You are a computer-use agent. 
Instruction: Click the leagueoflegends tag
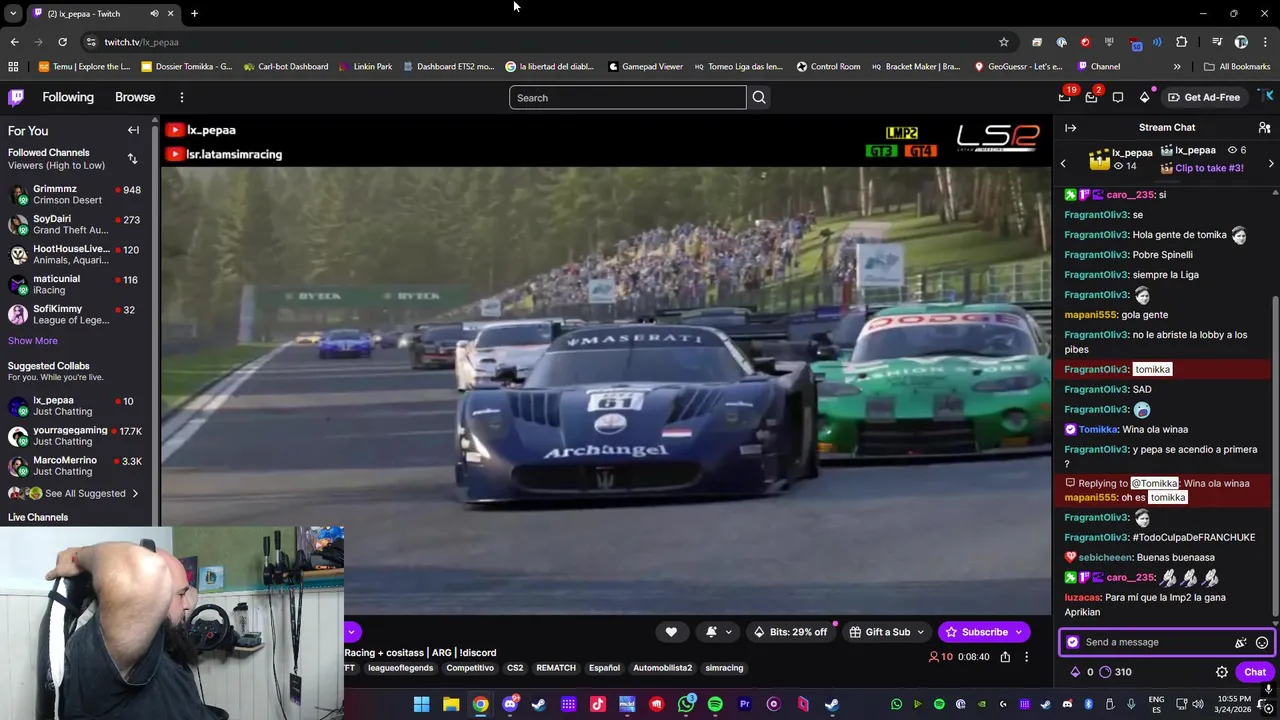[400, 668]
